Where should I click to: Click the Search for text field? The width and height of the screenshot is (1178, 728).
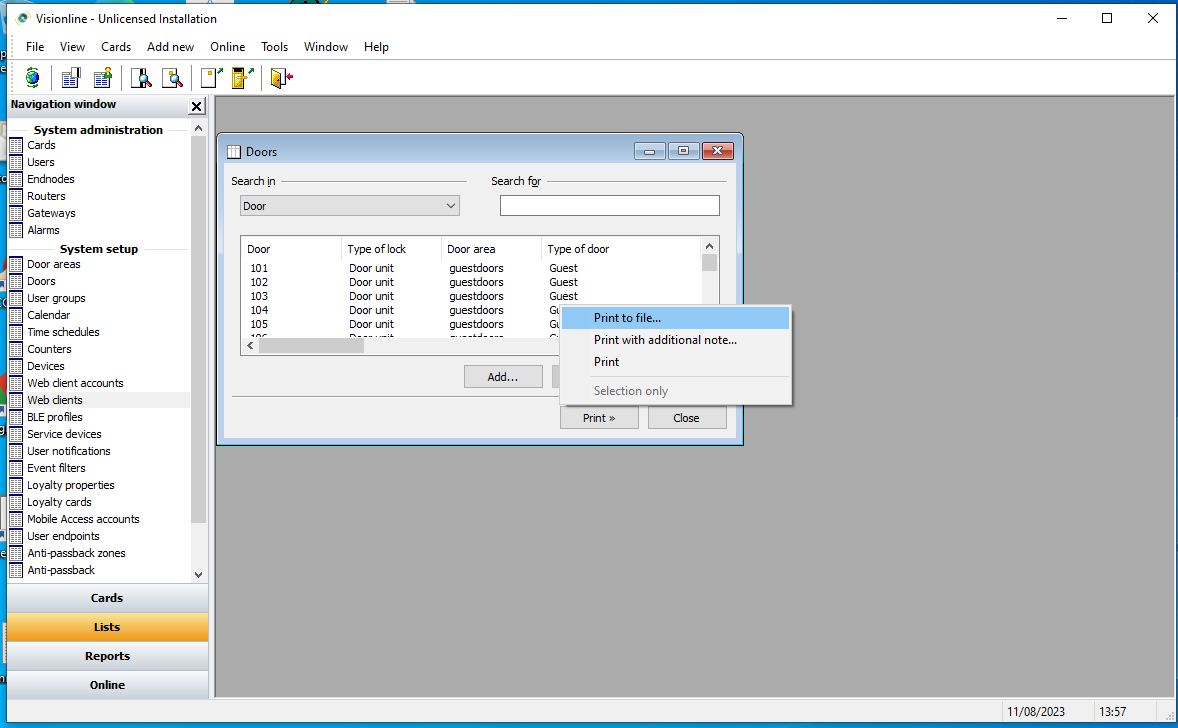[x=609, y=206]
